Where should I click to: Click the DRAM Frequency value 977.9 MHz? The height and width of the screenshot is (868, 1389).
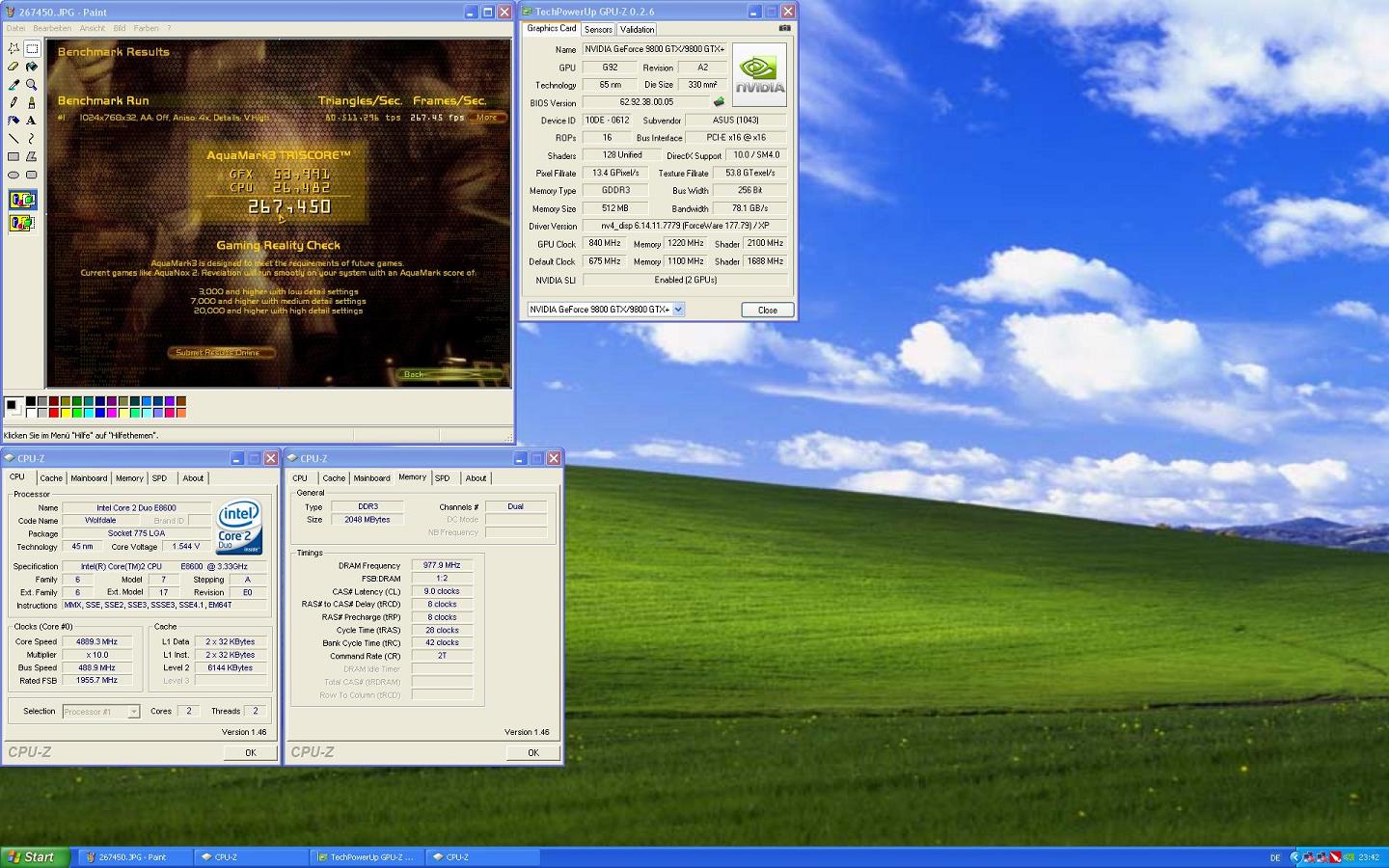(442, 565)
